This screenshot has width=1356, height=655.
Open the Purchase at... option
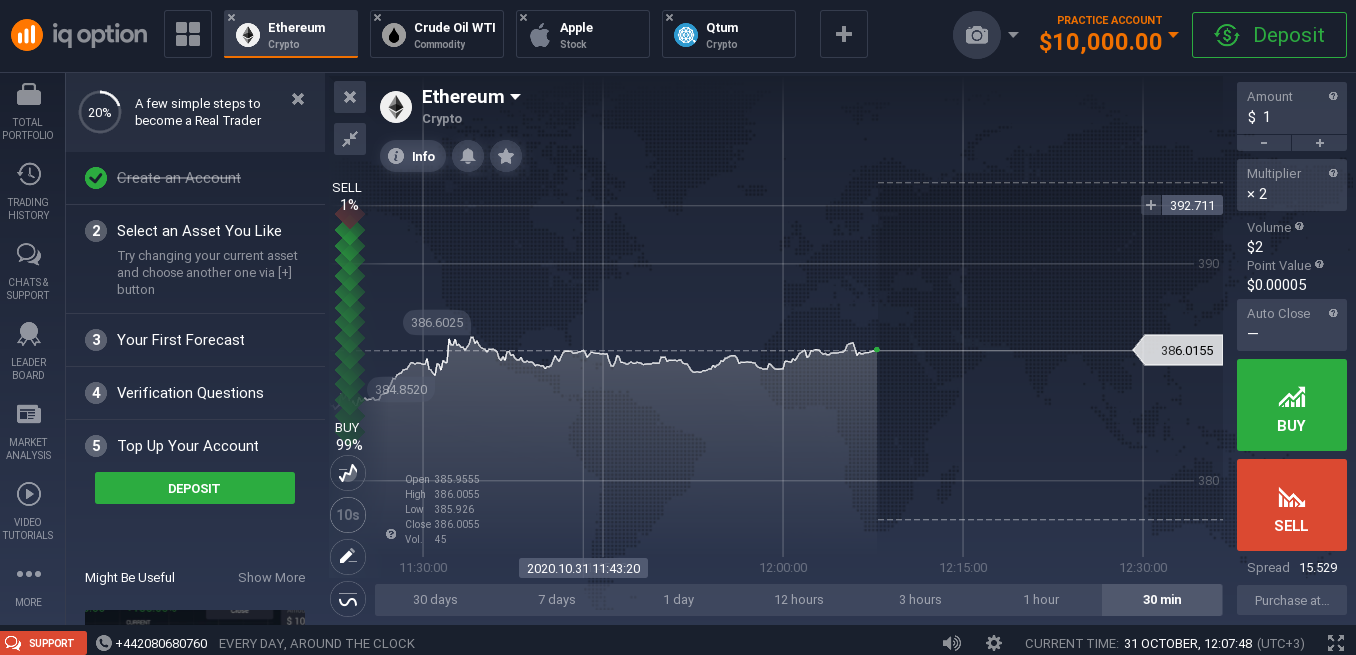coord(1291,600)
